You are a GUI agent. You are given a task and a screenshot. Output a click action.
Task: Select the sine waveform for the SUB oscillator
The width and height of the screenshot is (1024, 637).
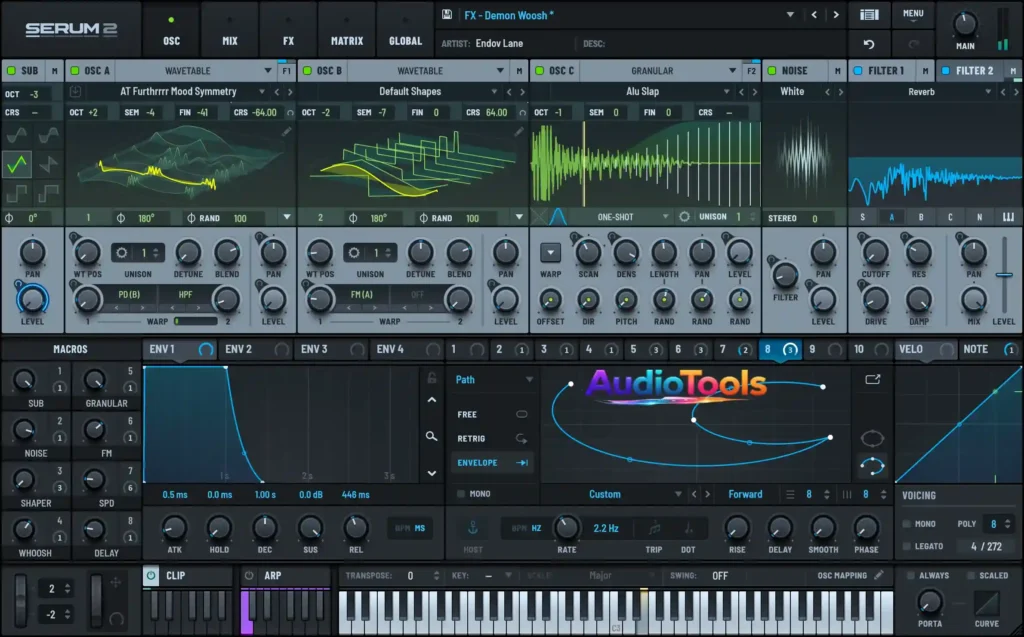point(14,134)
